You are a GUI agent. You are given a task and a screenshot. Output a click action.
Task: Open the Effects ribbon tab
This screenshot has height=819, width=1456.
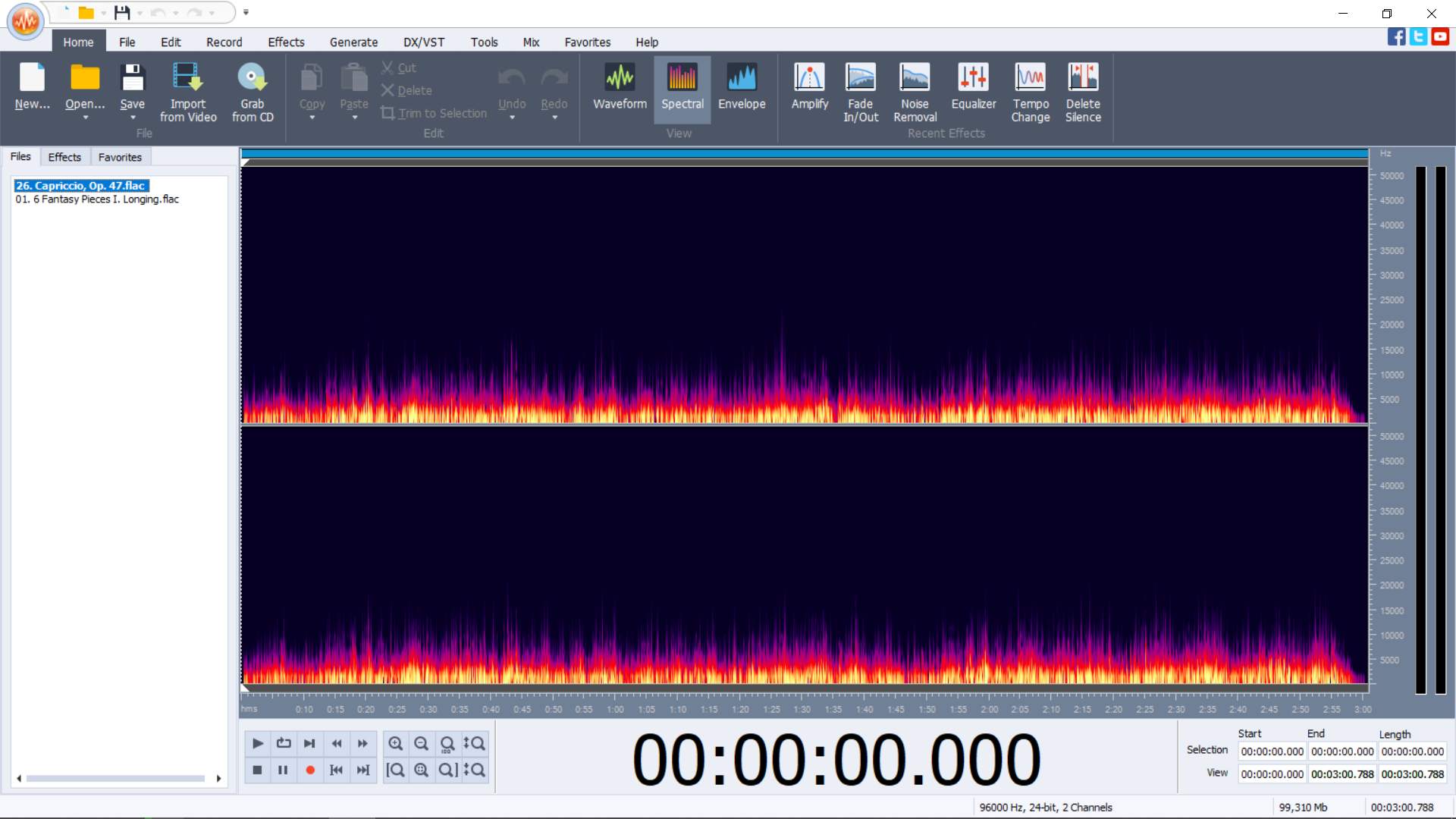[x=286, y=42]
